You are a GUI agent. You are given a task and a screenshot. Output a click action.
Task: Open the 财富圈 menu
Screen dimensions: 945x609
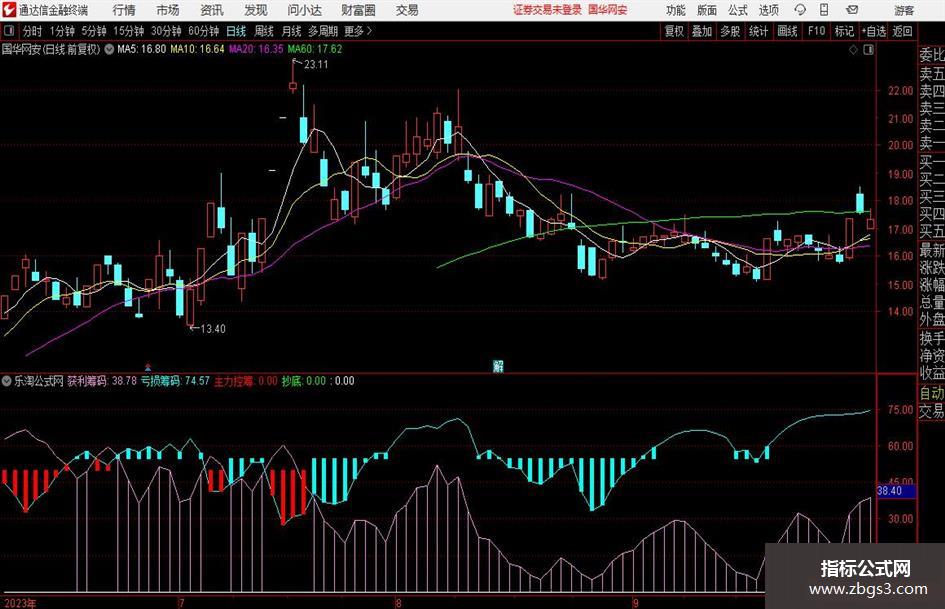[x=358, y=10]
